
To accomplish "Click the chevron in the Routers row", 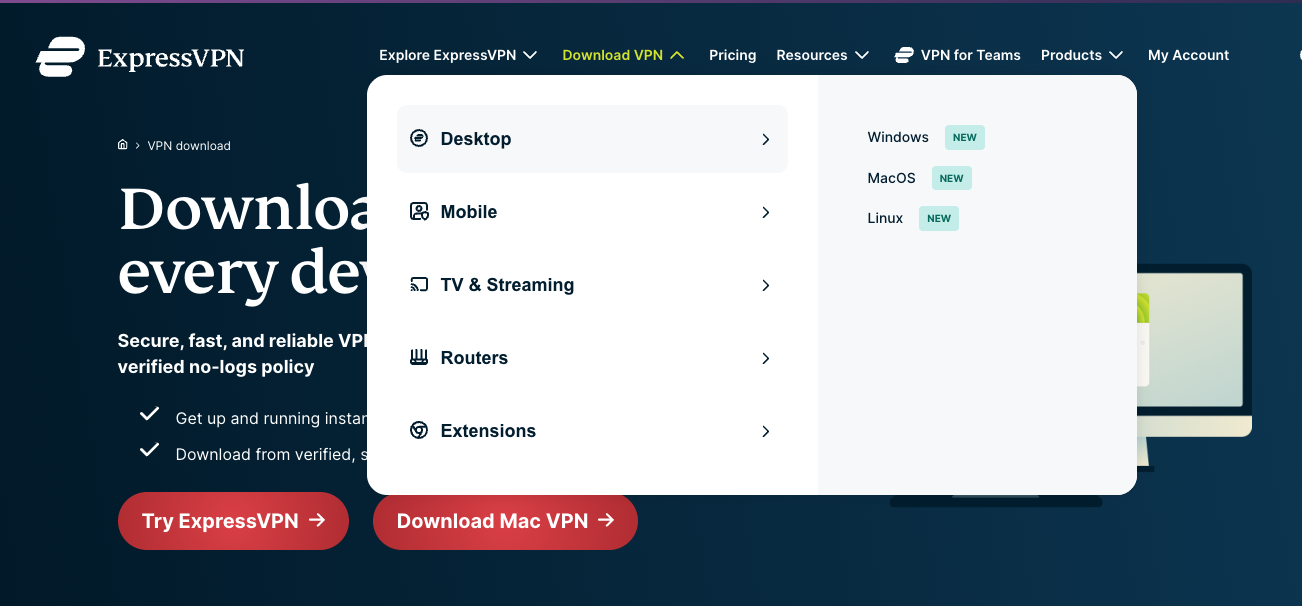I will pos(766,358).
